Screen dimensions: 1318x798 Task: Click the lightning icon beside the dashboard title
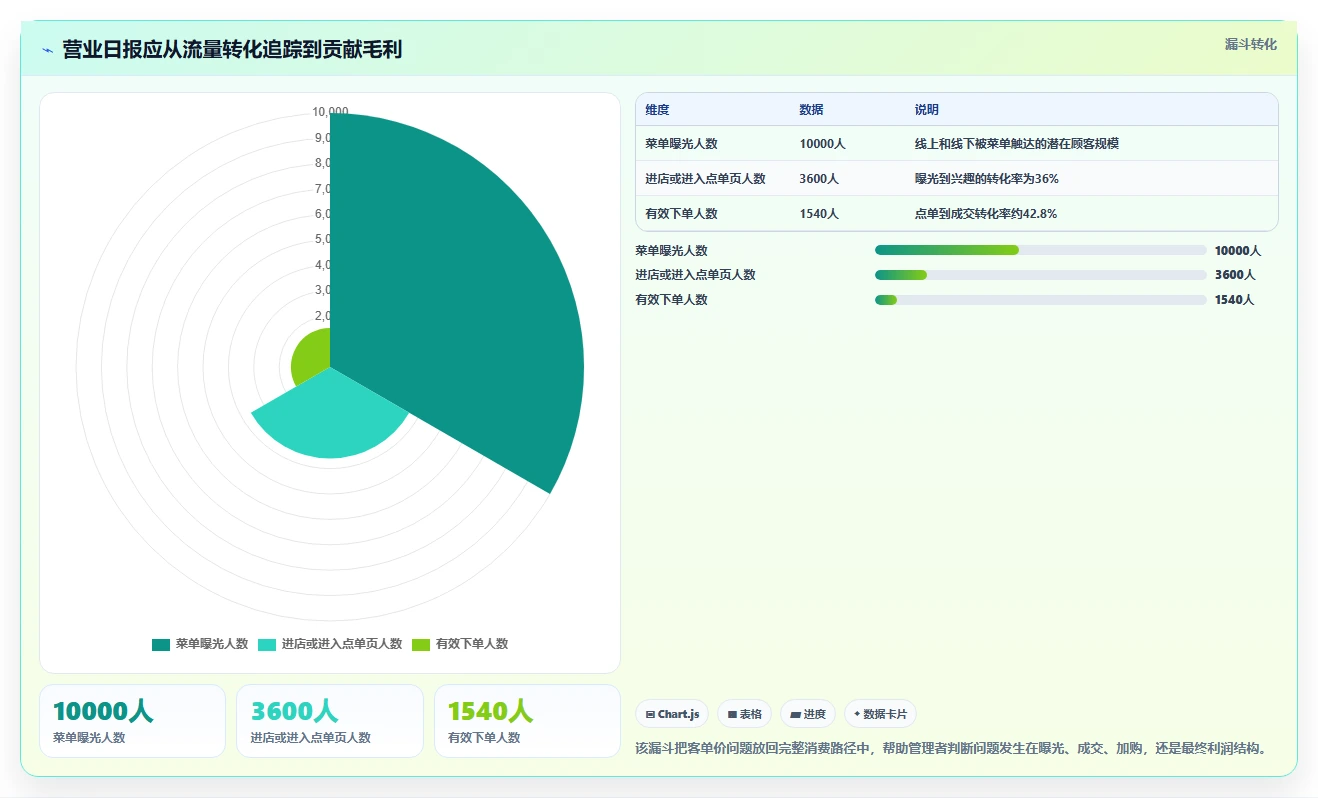pyautogui.click(x=47, y=49)
